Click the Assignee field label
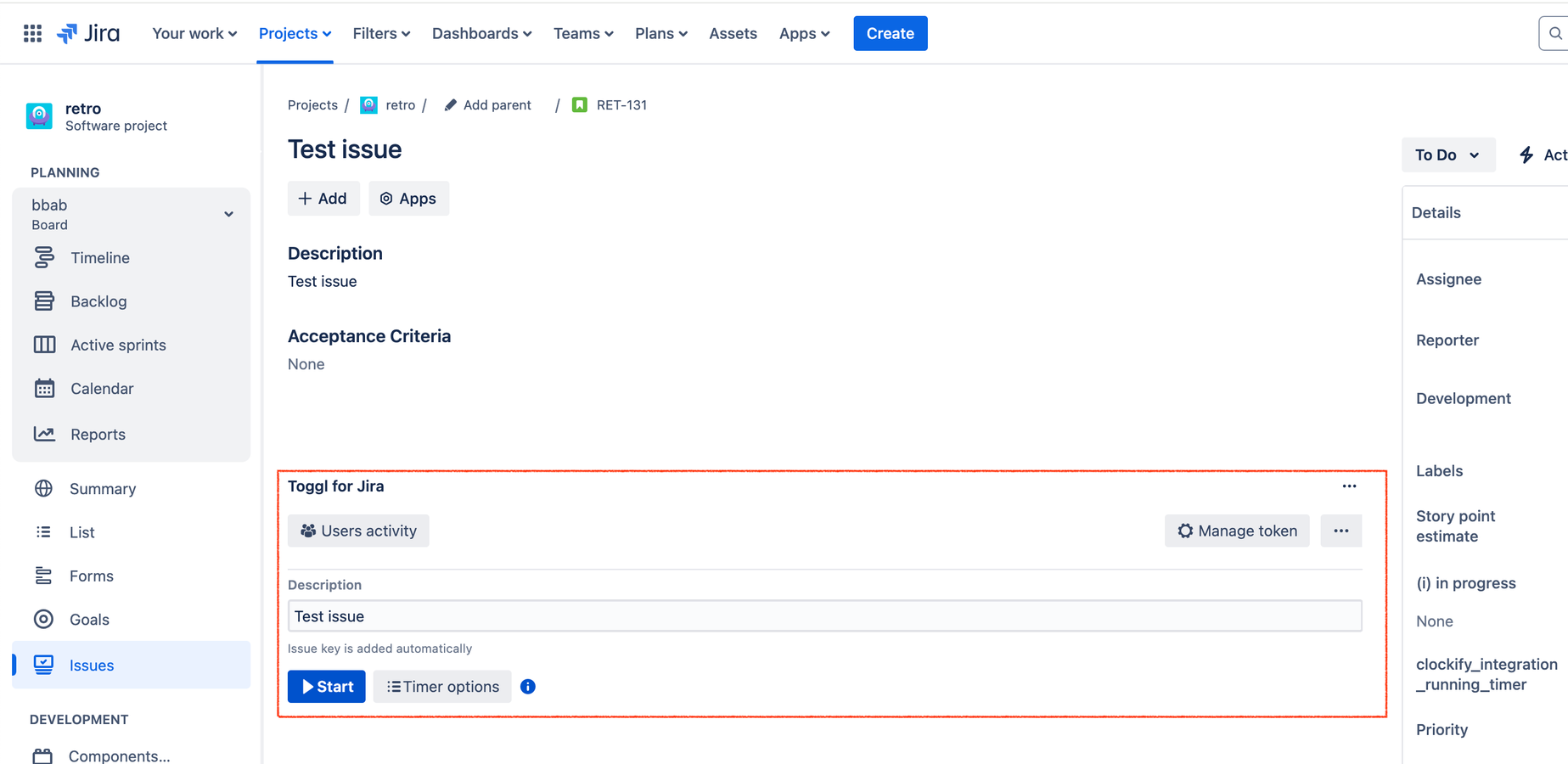The height and width of the screenshot is (764, 1568). [x=1448, y=278]
